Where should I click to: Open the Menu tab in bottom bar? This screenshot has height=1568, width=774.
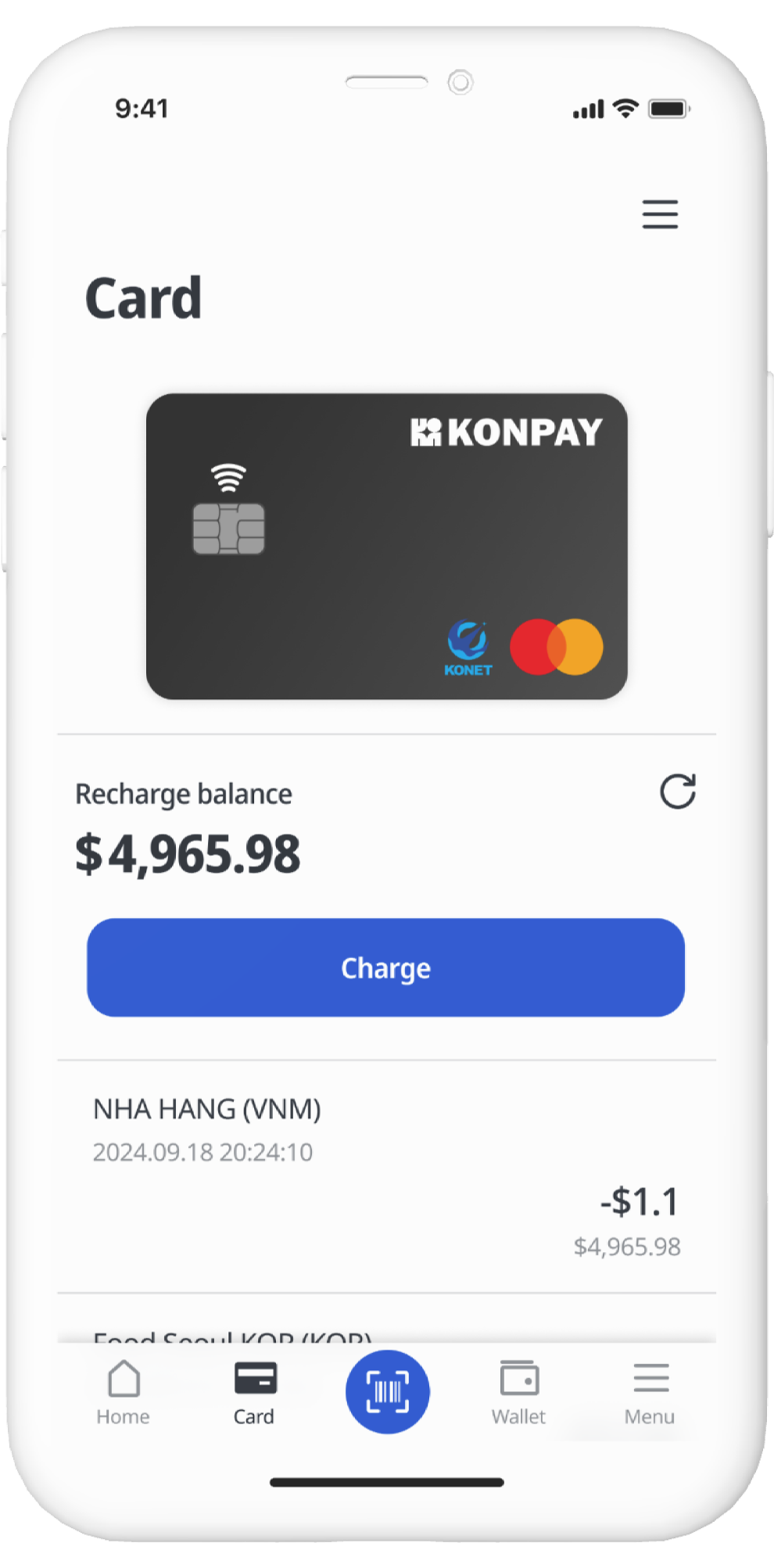pyautogui.click(x=650, y=1393)
